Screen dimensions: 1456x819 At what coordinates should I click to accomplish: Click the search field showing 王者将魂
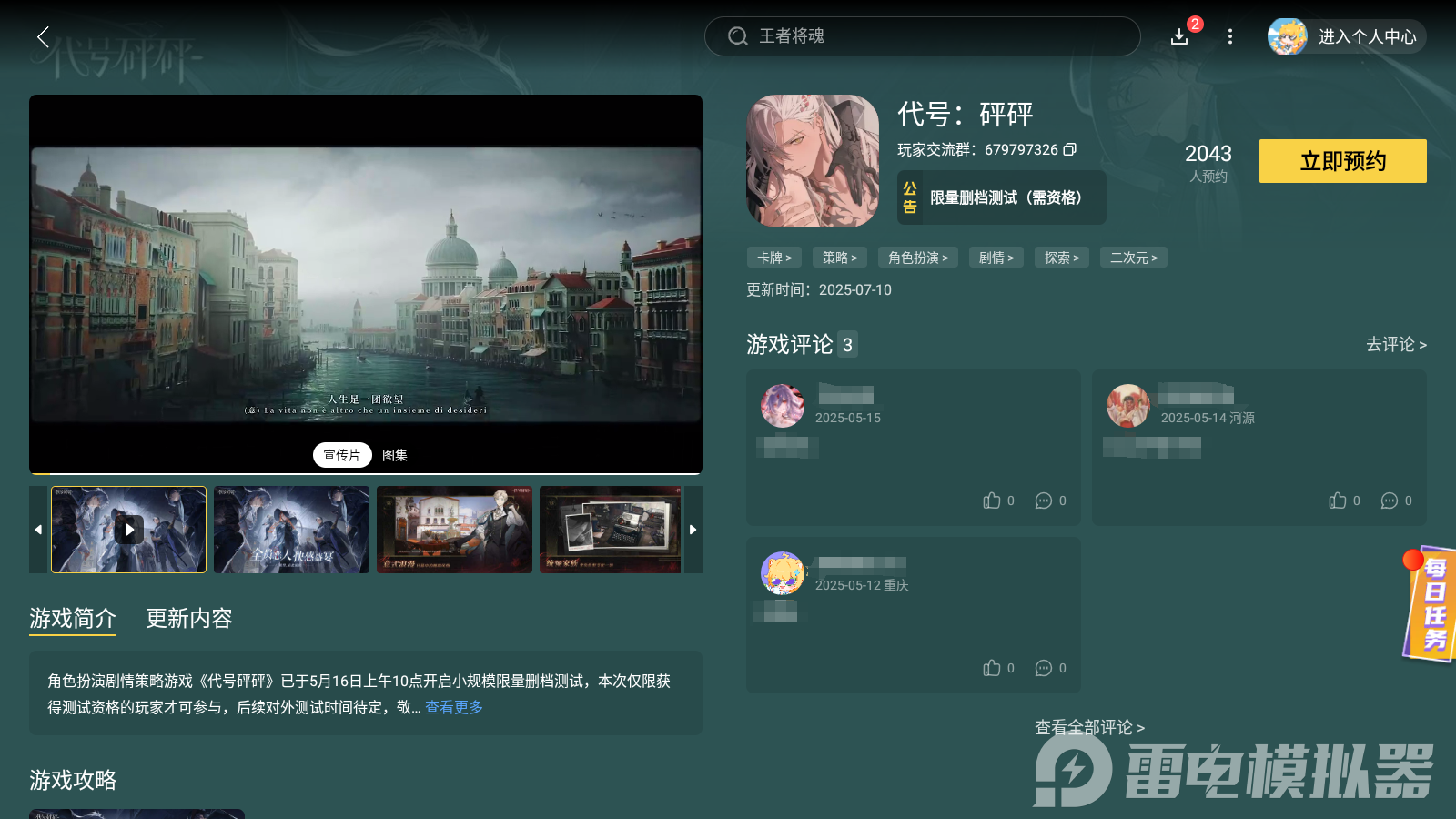(923, 36)
